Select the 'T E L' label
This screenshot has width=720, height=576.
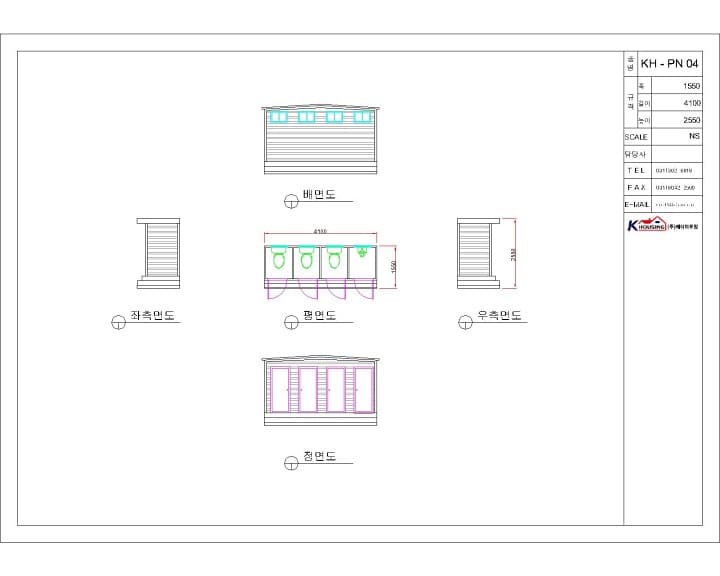tap(636, 170)
